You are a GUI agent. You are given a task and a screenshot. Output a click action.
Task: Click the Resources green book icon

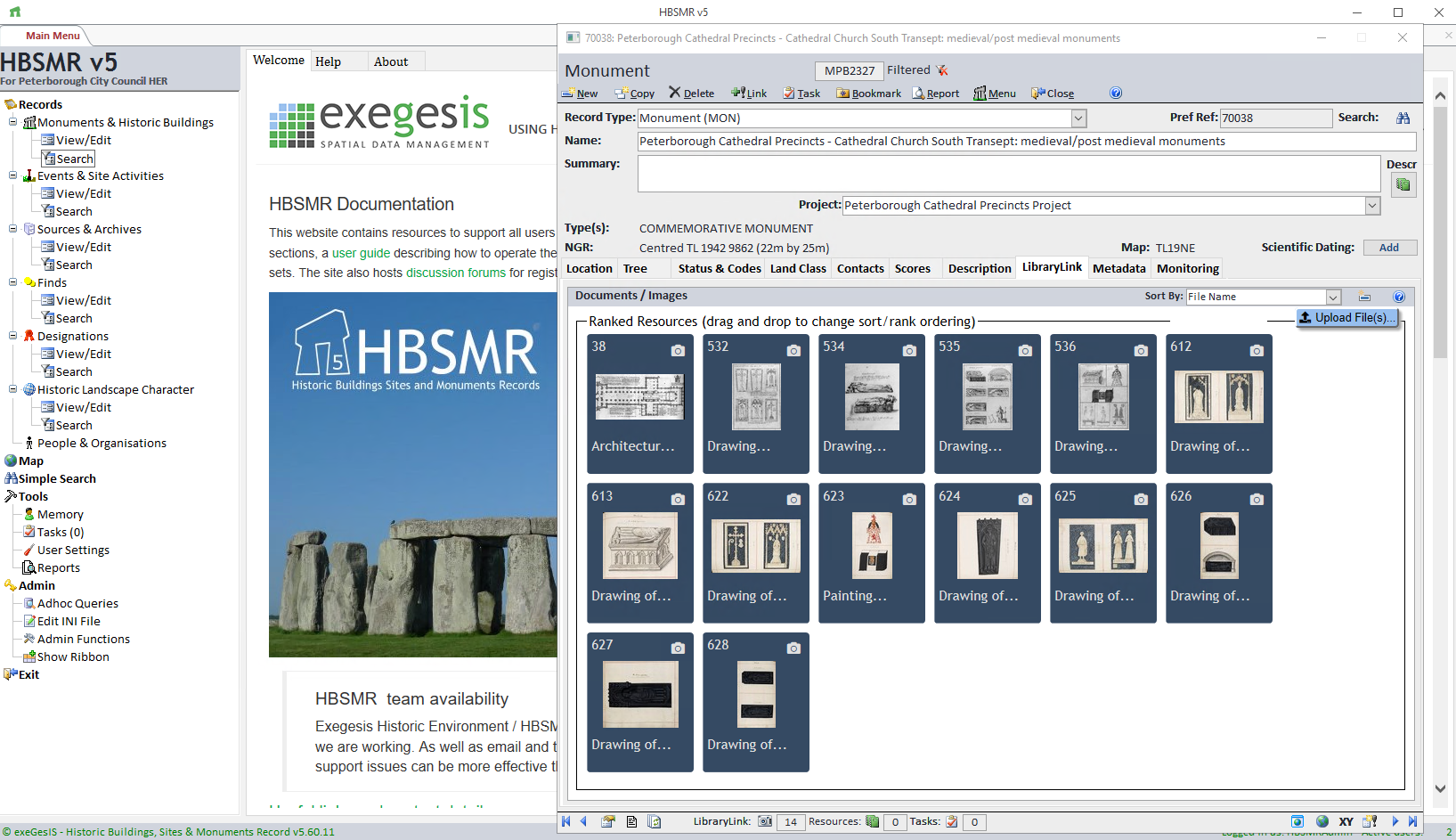point(873,821)
